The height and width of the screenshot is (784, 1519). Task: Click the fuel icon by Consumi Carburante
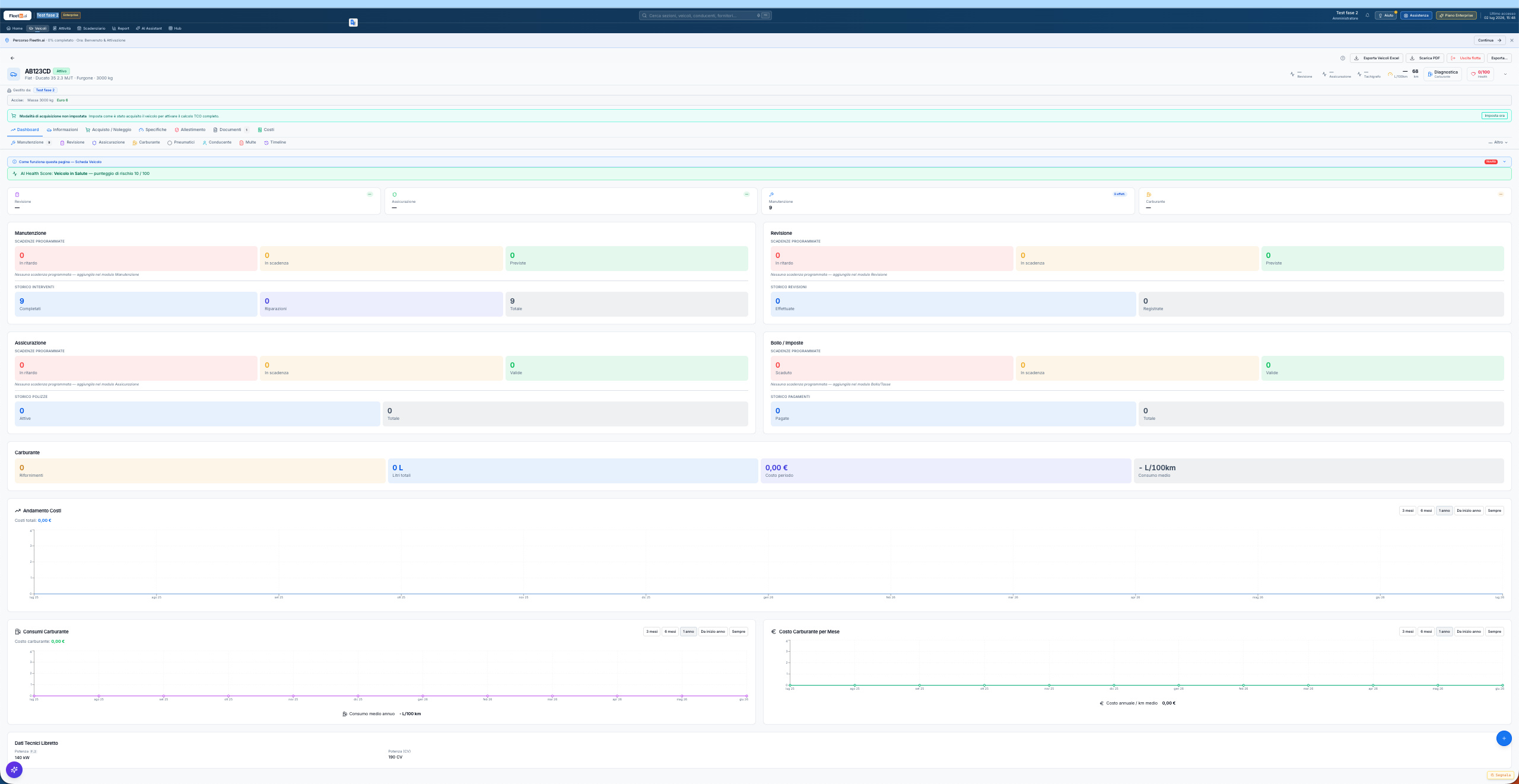point(18,632)
